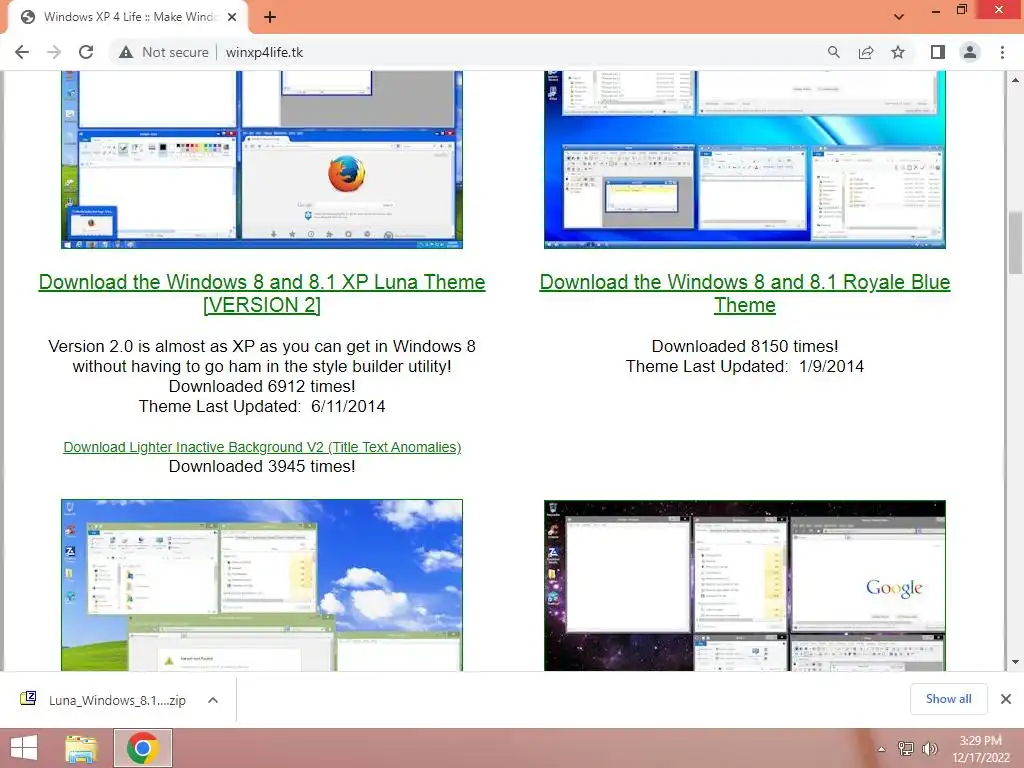Download Lighter Inactive Background V2 link
This screenshot has height=768, width=1024.
[x=262, y=447]
